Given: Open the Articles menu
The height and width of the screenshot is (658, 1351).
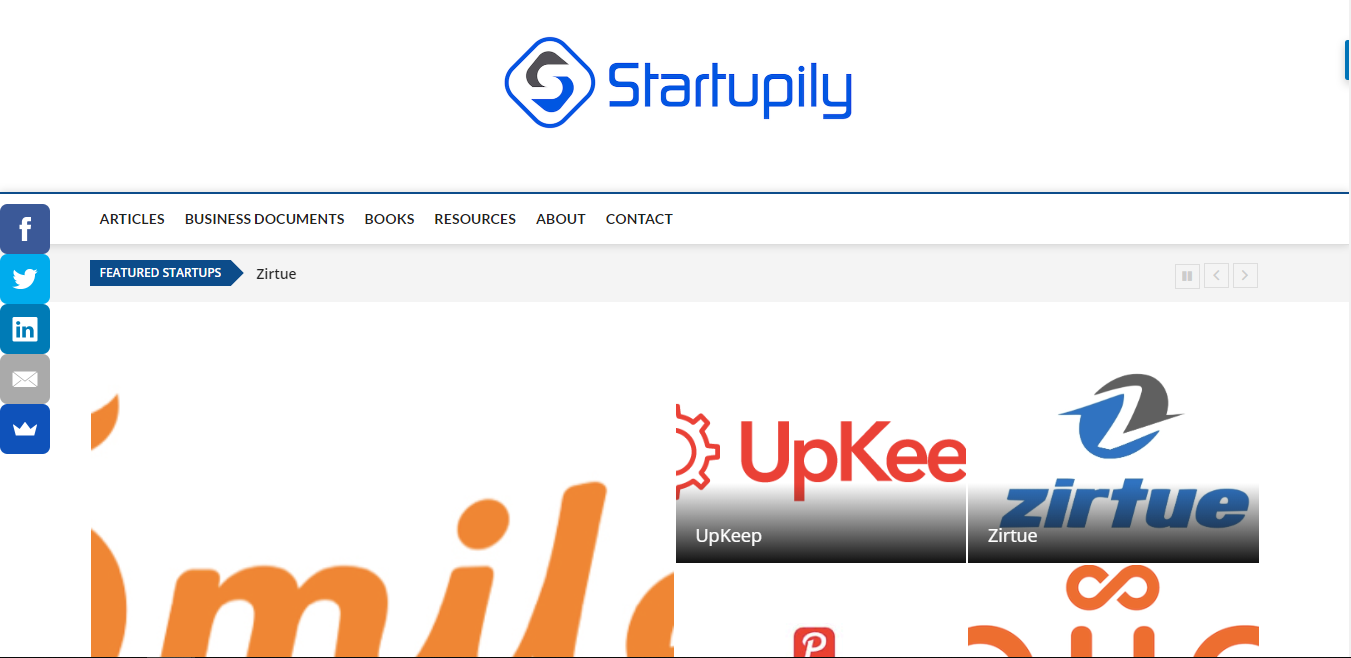Looking at the screenshot, I should click(x=132, y=219).
